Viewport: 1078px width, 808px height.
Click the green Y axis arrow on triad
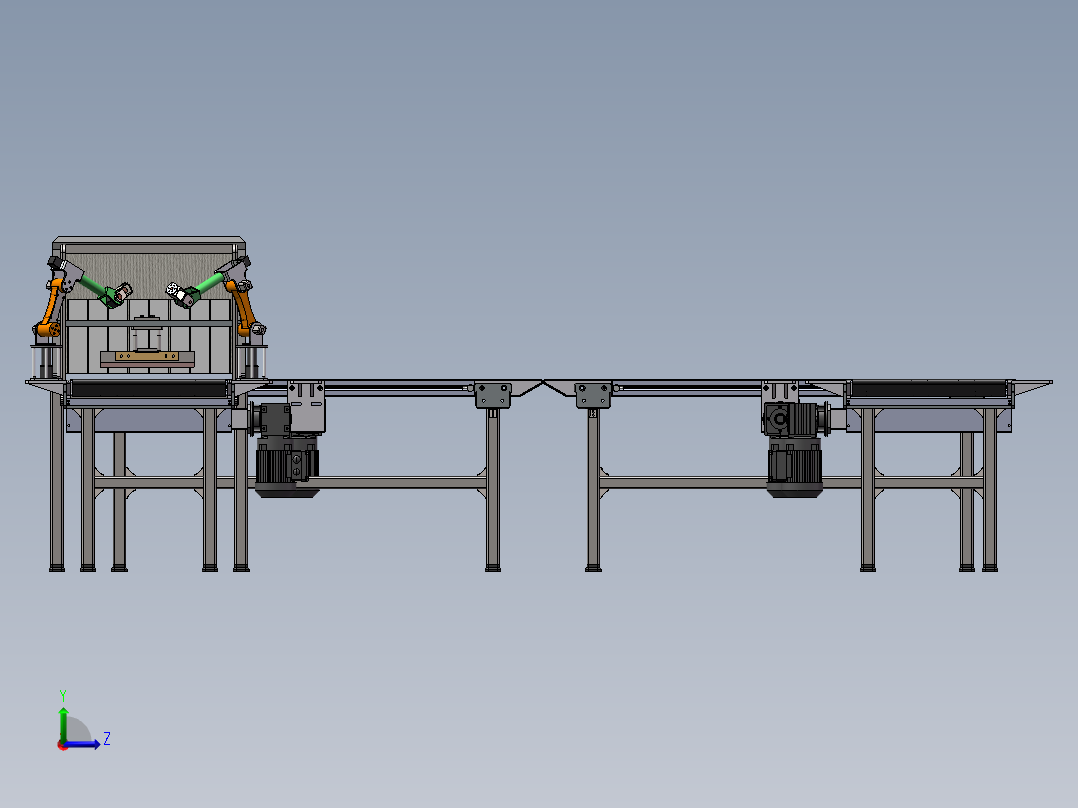click(62, 716)
